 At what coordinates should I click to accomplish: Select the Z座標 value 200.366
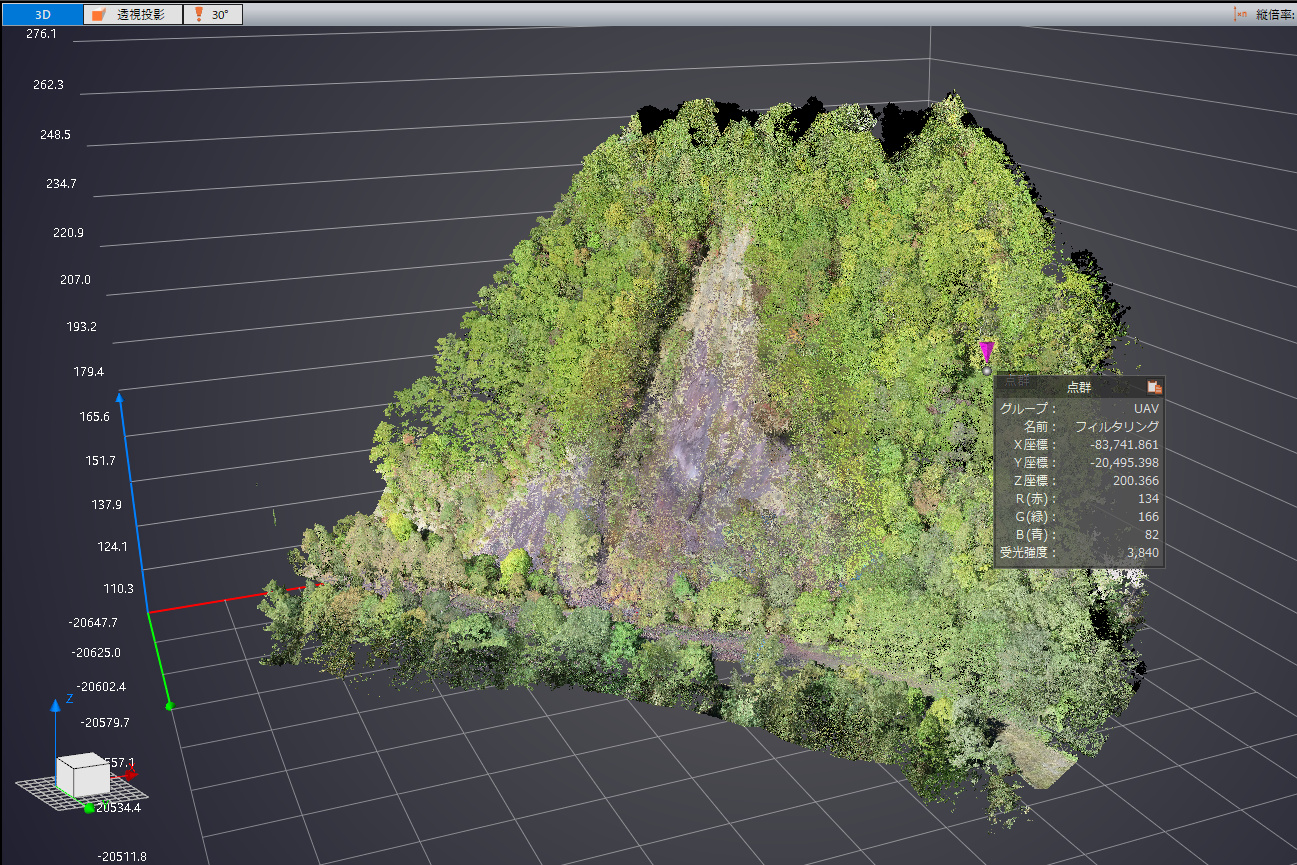(x=1134, y=481)
